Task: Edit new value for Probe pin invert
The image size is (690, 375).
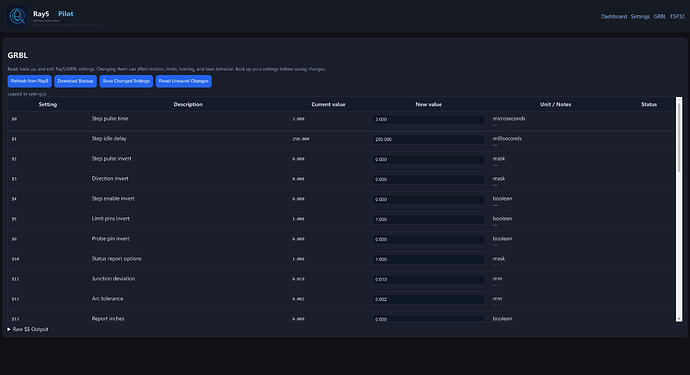Action: click(x=428, y=239)
